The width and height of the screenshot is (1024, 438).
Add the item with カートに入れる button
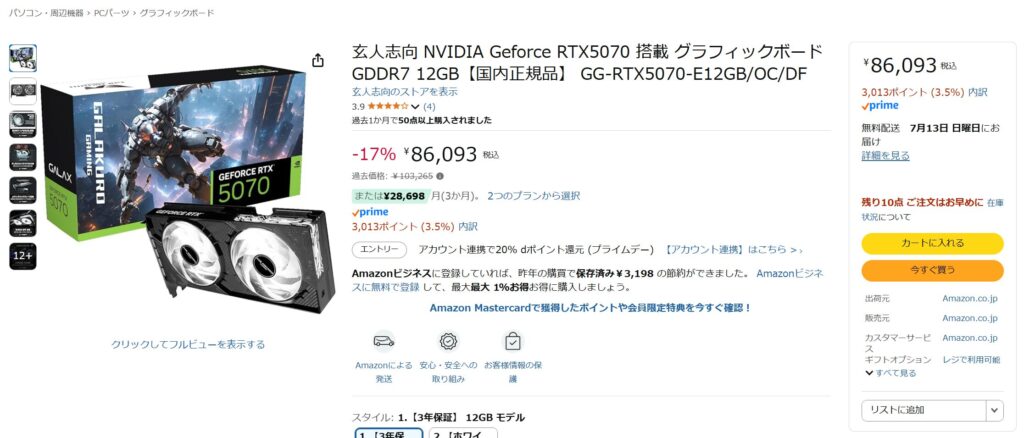pyautogui.click(x=932, y=243)
